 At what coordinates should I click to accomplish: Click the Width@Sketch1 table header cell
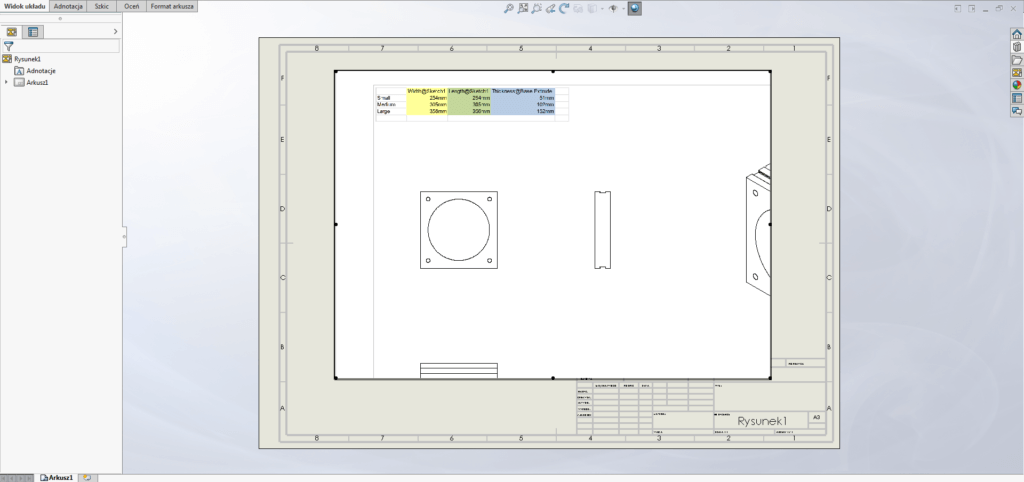[x=427, y=91]
